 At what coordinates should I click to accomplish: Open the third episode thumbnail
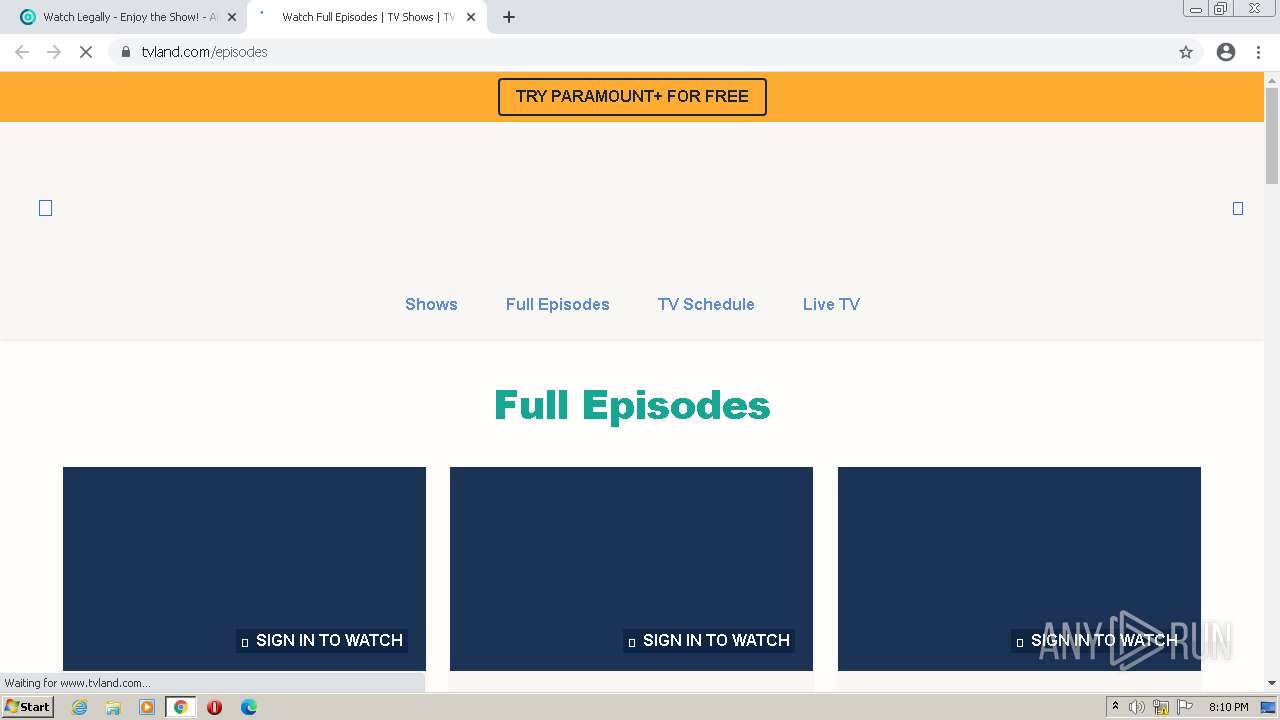point(1019,568)
